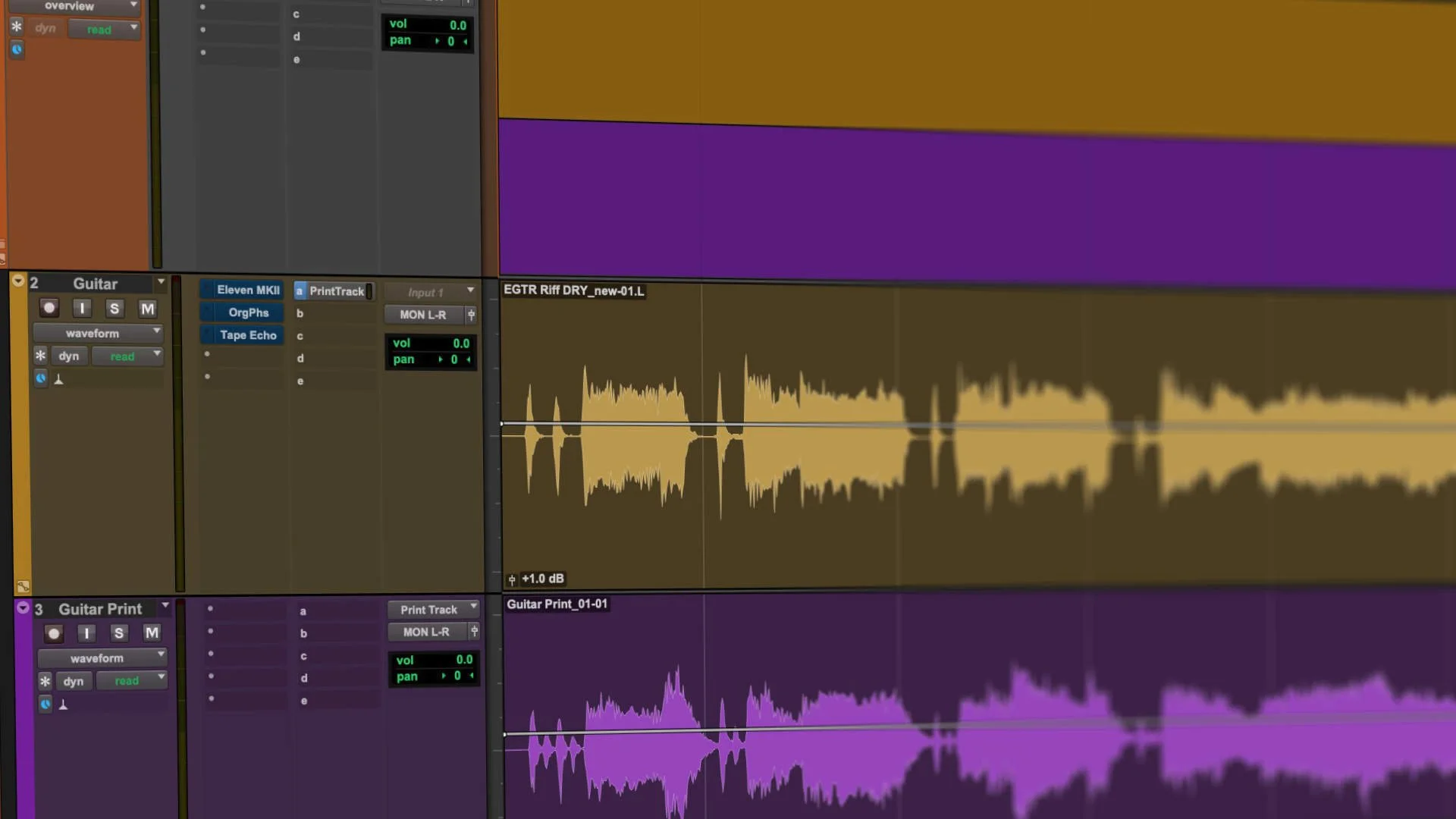The width and height of the screenshot is (1456, 819).
Task: Click the Guitar track vol value field
Action: click(460, 344)
